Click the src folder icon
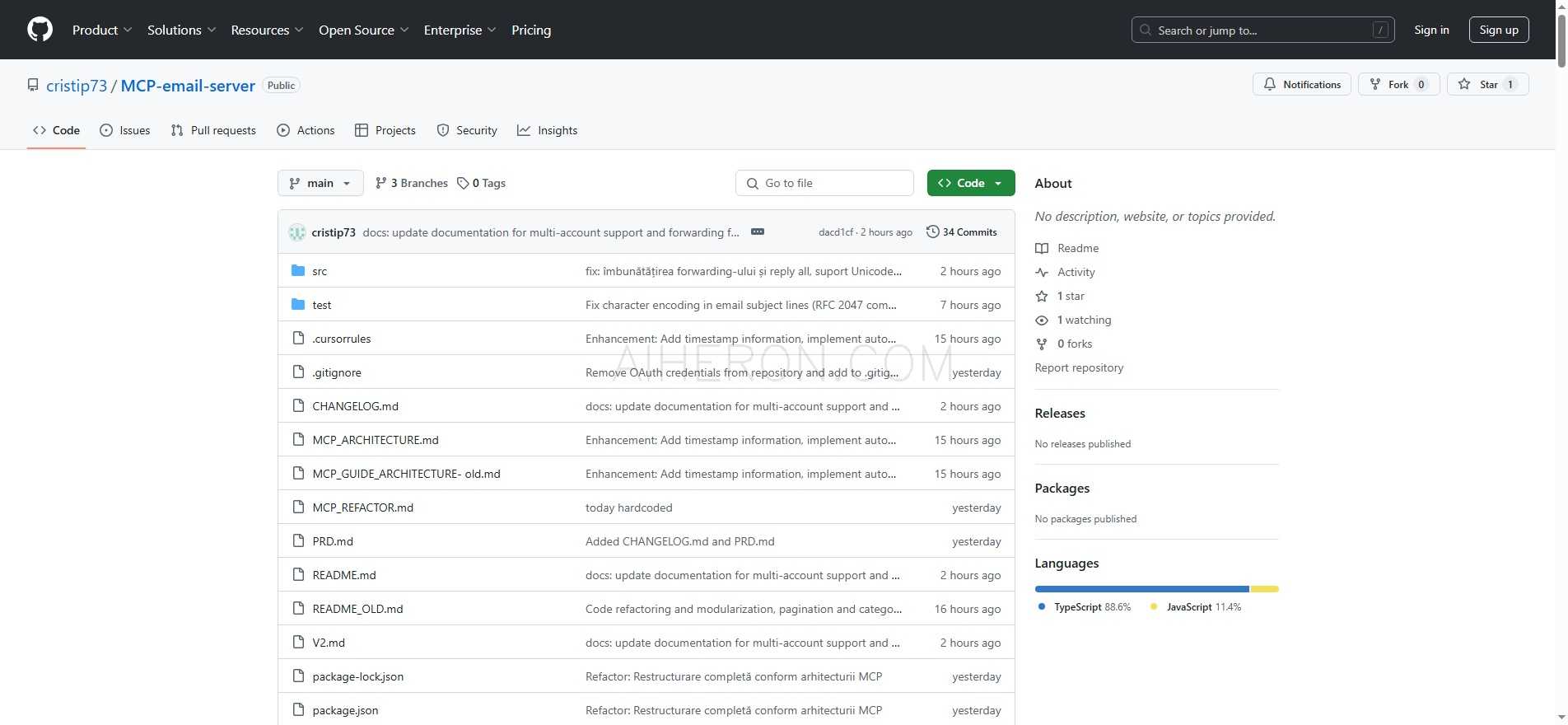Image resolution: width=1568 pixels, height=725 pixels. (298, 271)
